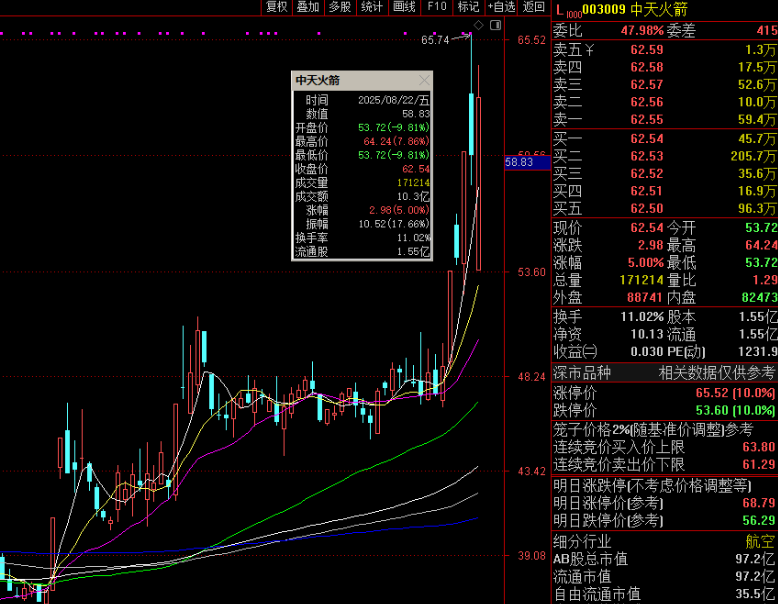
Task: Select the 卖二 price 62.56
Action: [647, 102]
